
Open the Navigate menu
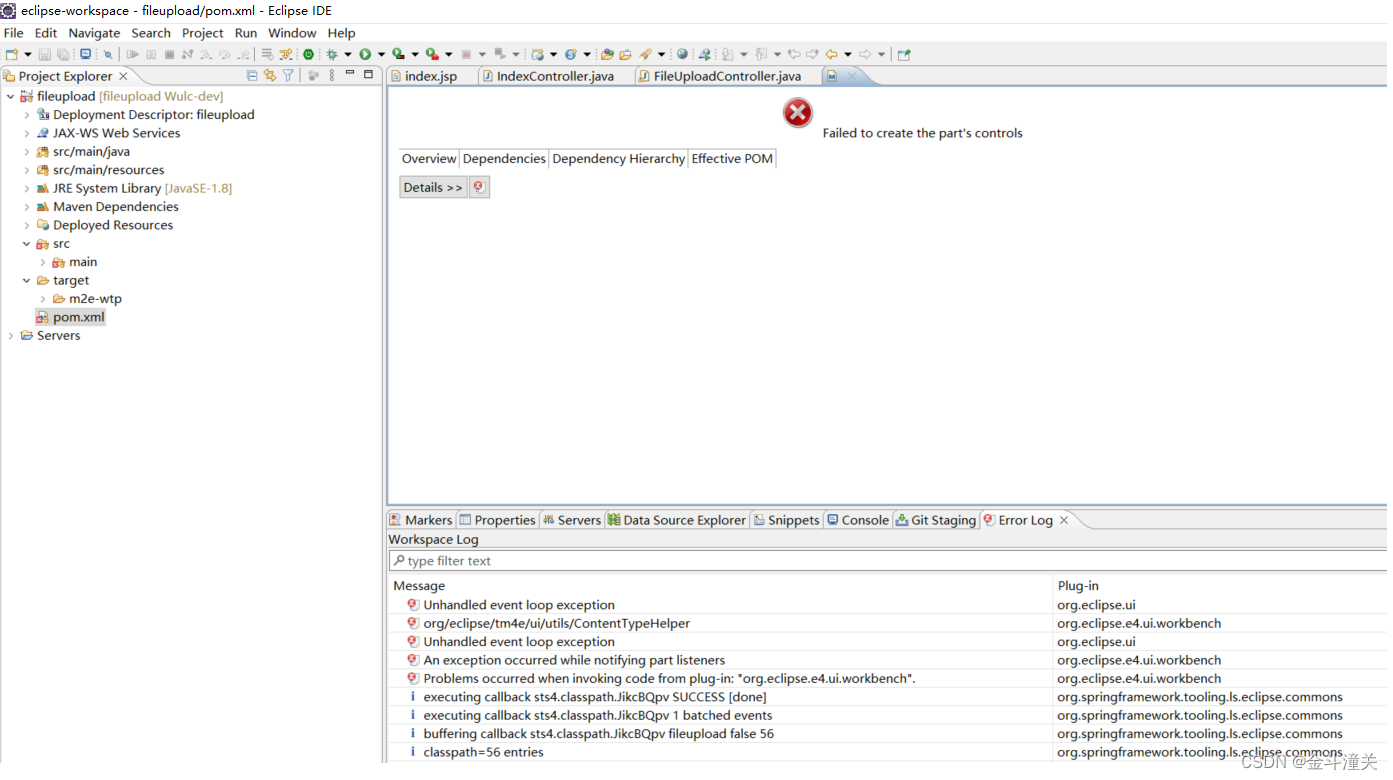94,33
